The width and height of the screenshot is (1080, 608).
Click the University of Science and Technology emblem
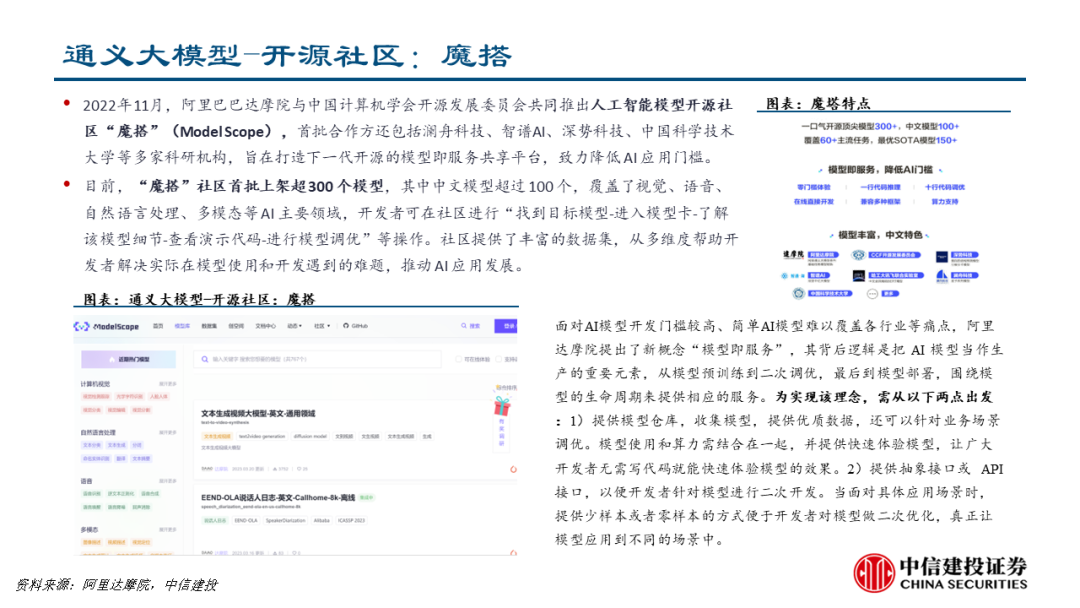(800, 293)
